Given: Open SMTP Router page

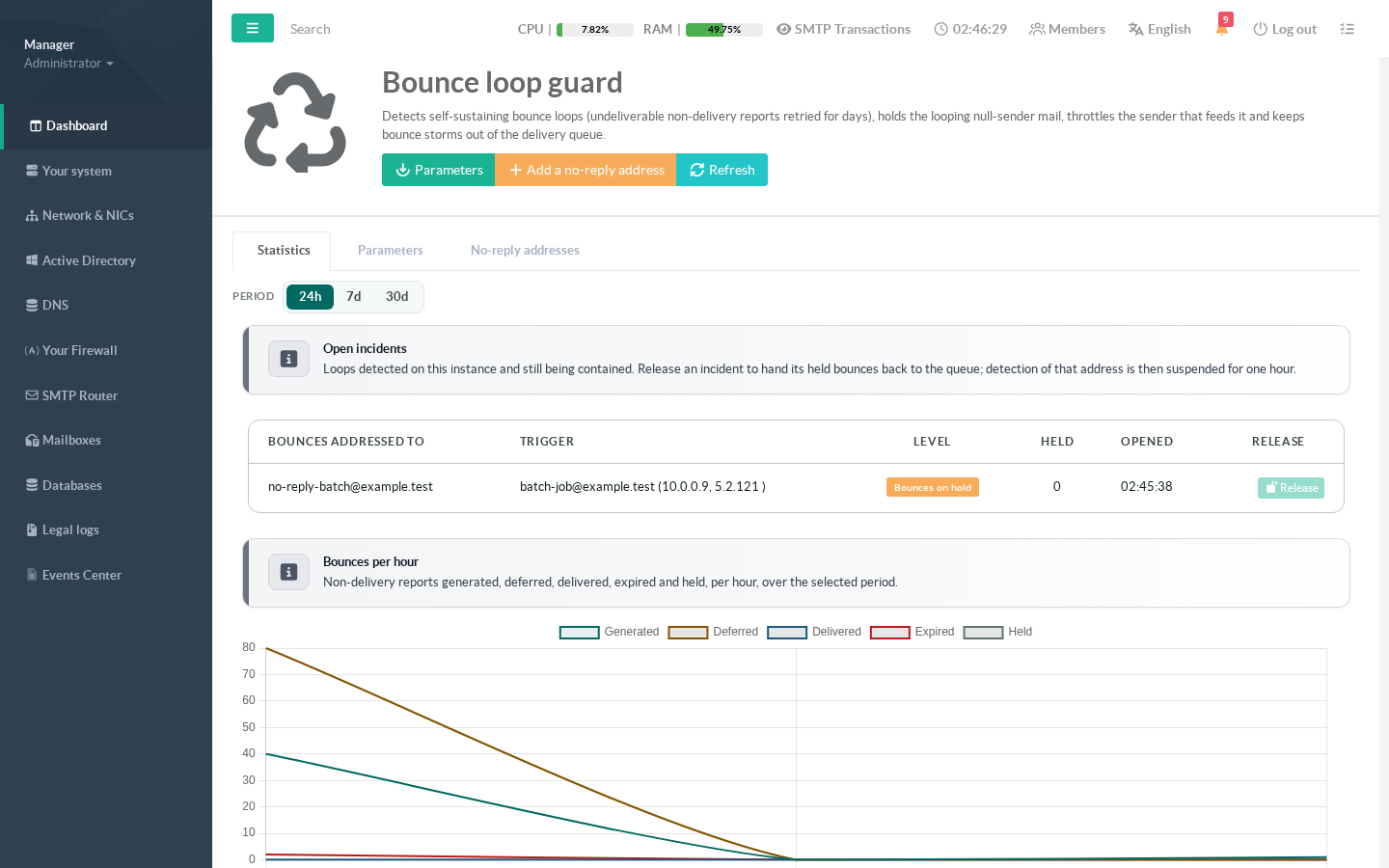Looking at the screenshot, I should [x=106, y=395].
